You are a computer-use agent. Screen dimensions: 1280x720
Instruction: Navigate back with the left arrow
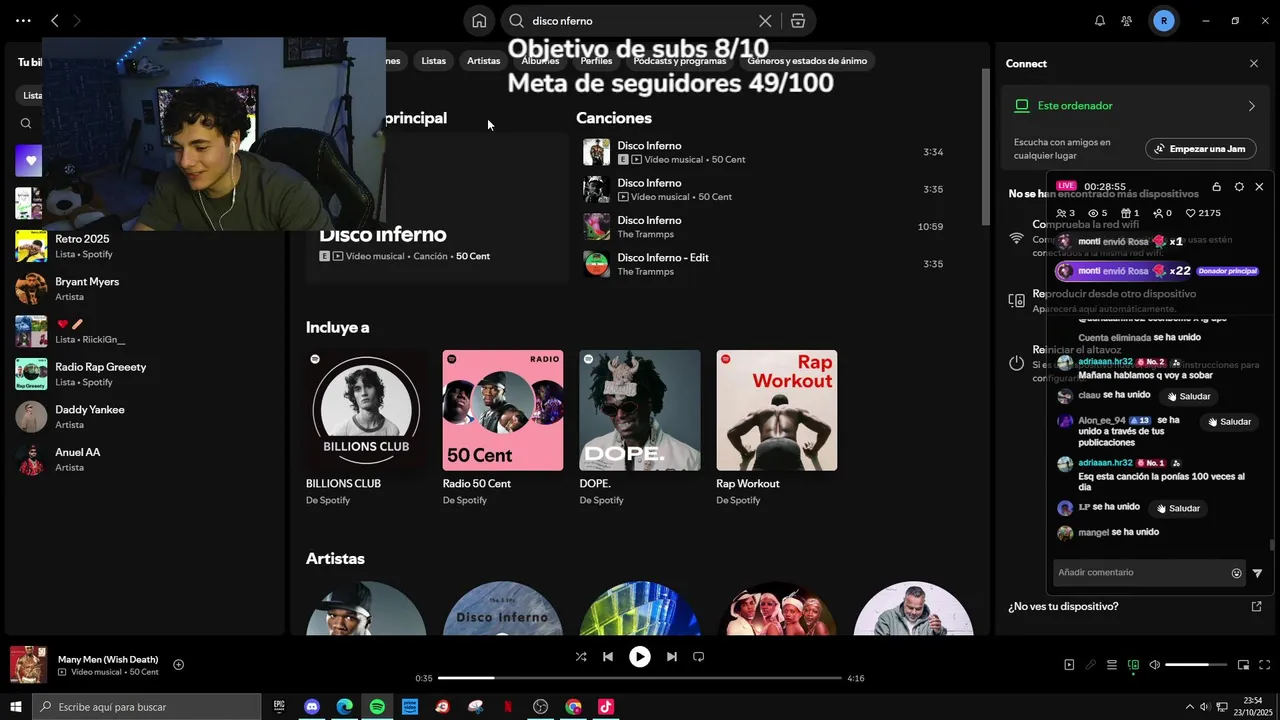click(54, 20)
